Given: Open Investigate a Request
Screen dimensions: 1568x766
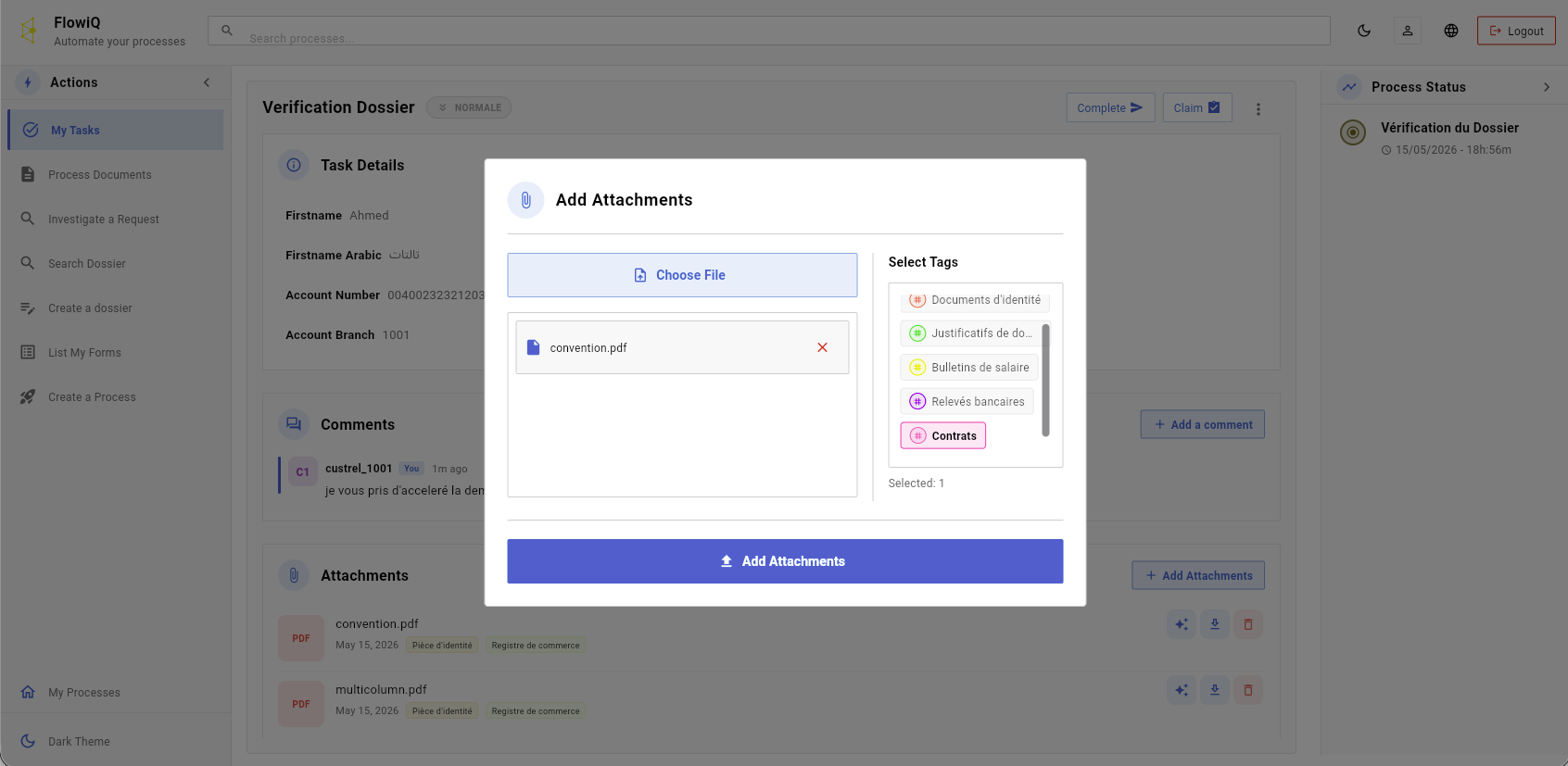Looking at the screenshot, I should tap(116, 219).
